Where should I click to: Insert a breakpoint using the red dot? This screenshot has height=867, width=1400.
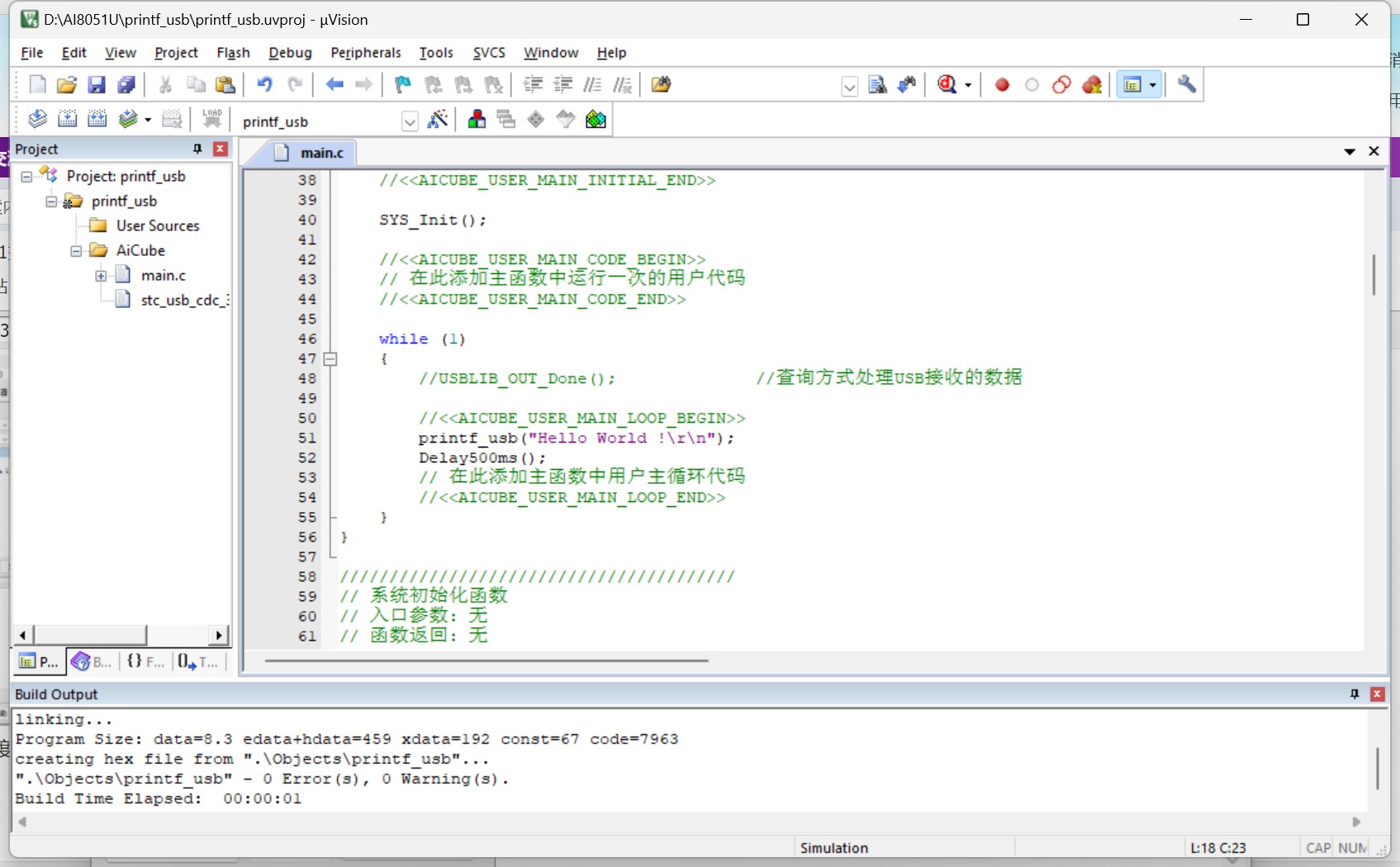1002,85
